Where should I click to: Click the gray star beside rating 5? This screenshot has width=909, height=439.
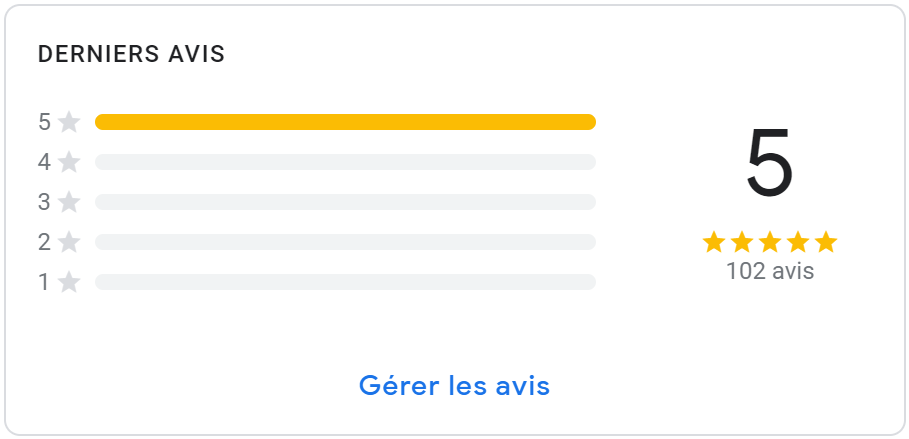(69, 122)
